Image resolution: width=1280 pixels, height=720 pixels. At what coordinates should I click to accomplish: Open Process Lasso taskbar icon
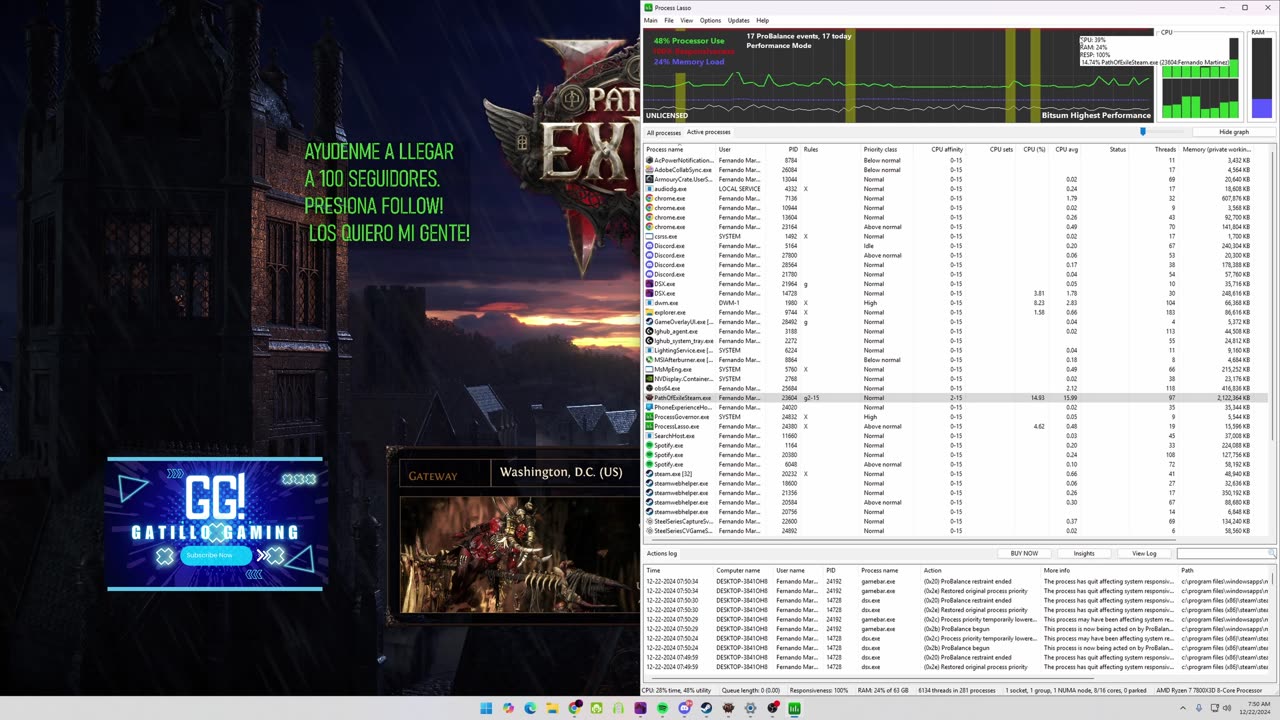[x=794, y=708]
